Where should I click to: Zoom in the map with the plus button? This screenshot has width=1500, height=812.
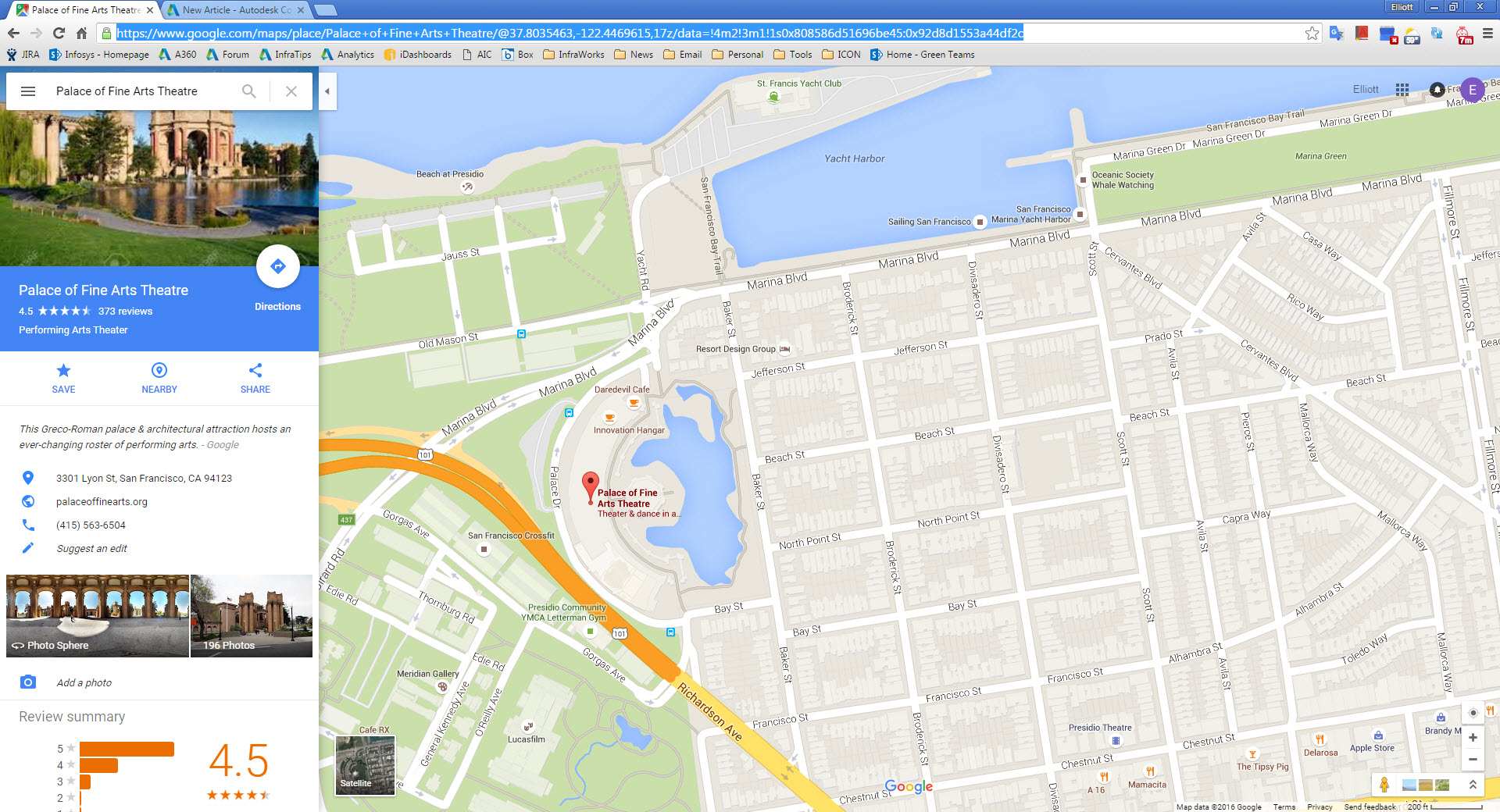[1473, 737]
